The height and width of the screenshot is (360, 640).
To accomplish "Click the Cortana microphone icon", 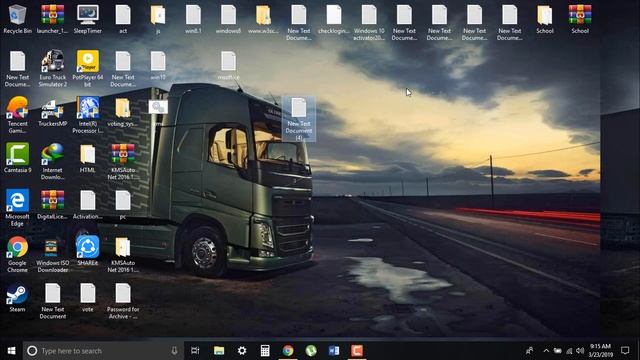I will tap(174, 351).
